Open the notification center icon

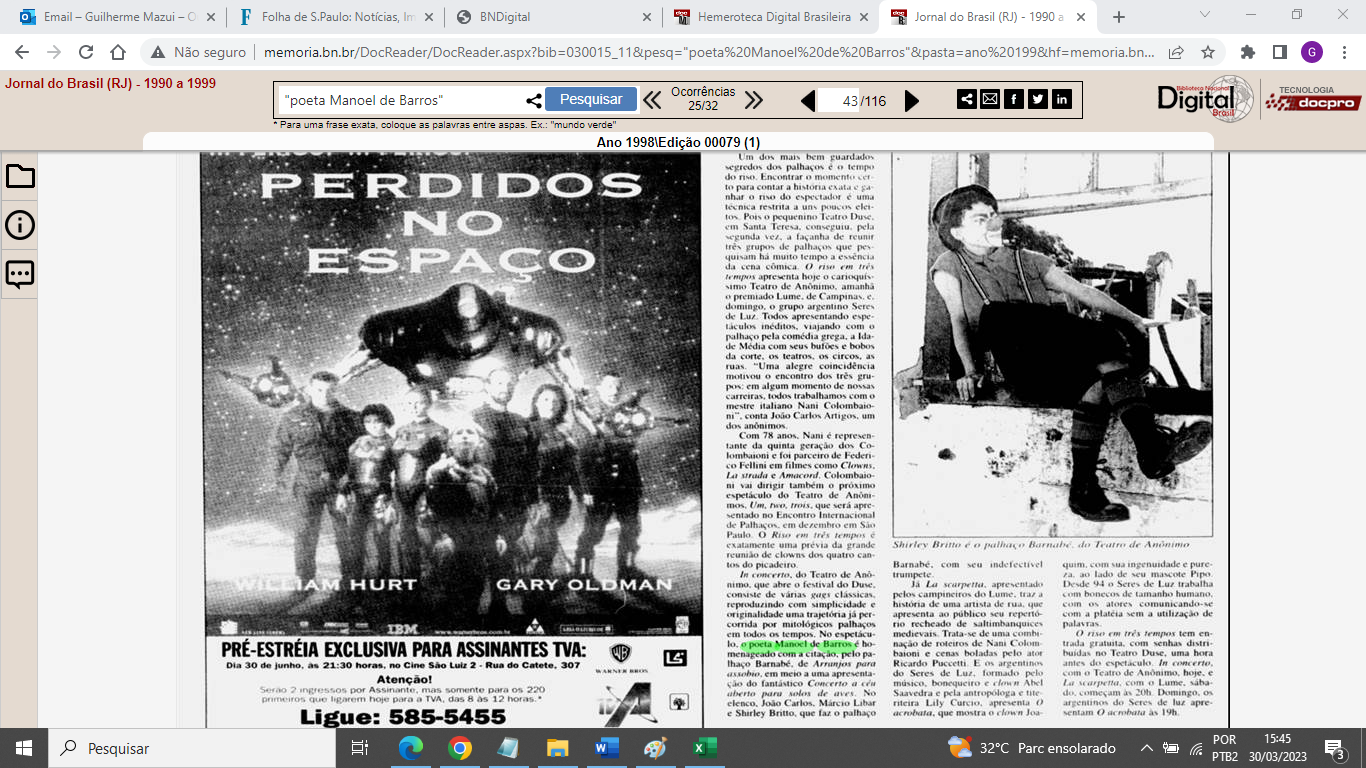(1335, 748)
